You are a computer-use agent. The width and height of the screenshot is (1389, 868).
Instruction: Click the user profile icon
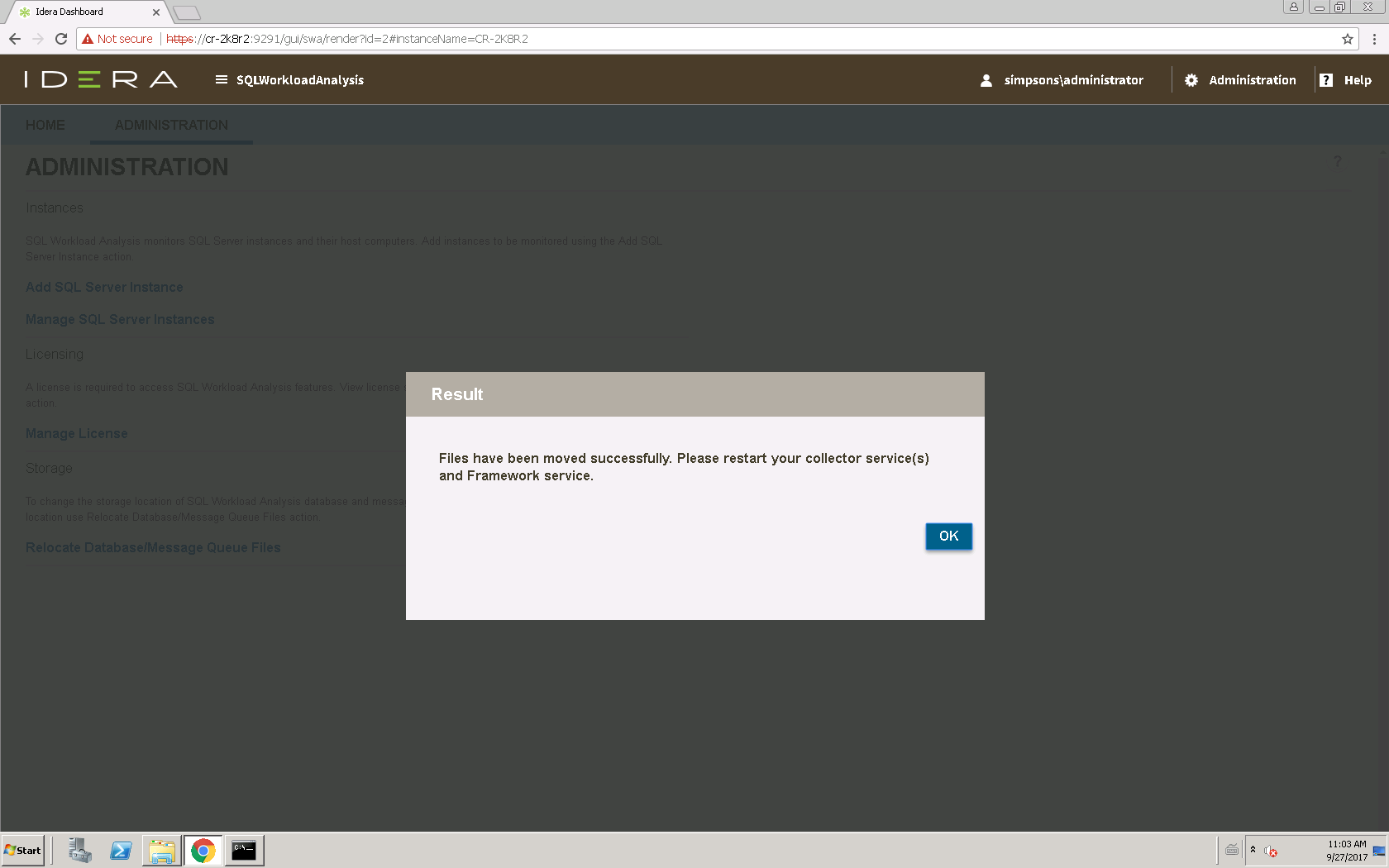[x=986, y=80]
